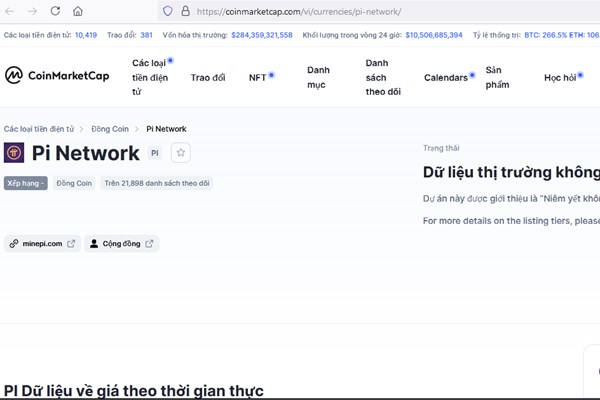This screenshot has height=400, width=600.
Task: Expand the Sản phẩm nav menu
Action: 497,77
